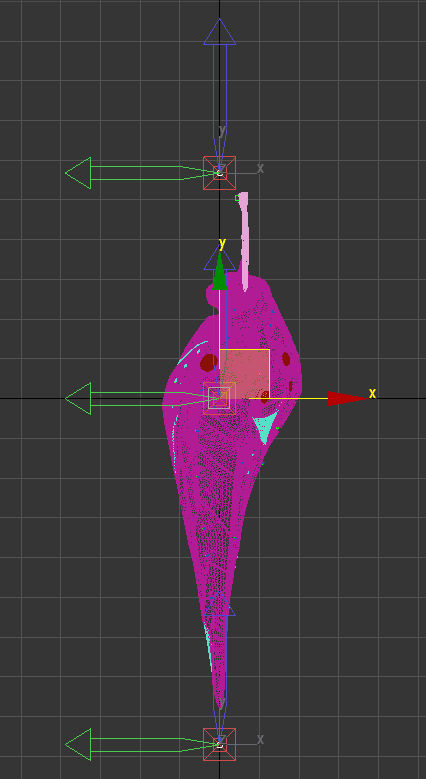Click the middle green left-pointing arrowhead
Screen dimensions: 426x779
point(79,398)
